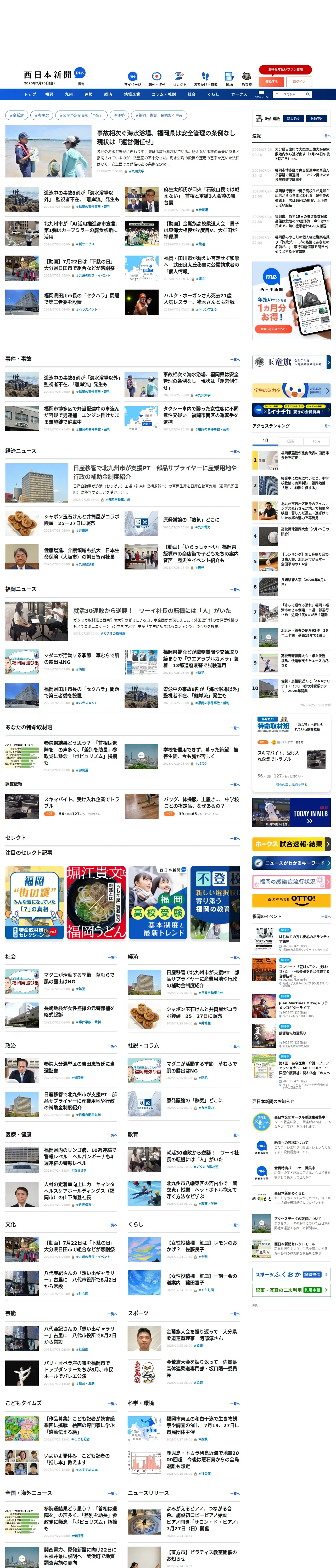Open the #金竜旗 tag
This screenshot has height=1568, width=336.
16,115
